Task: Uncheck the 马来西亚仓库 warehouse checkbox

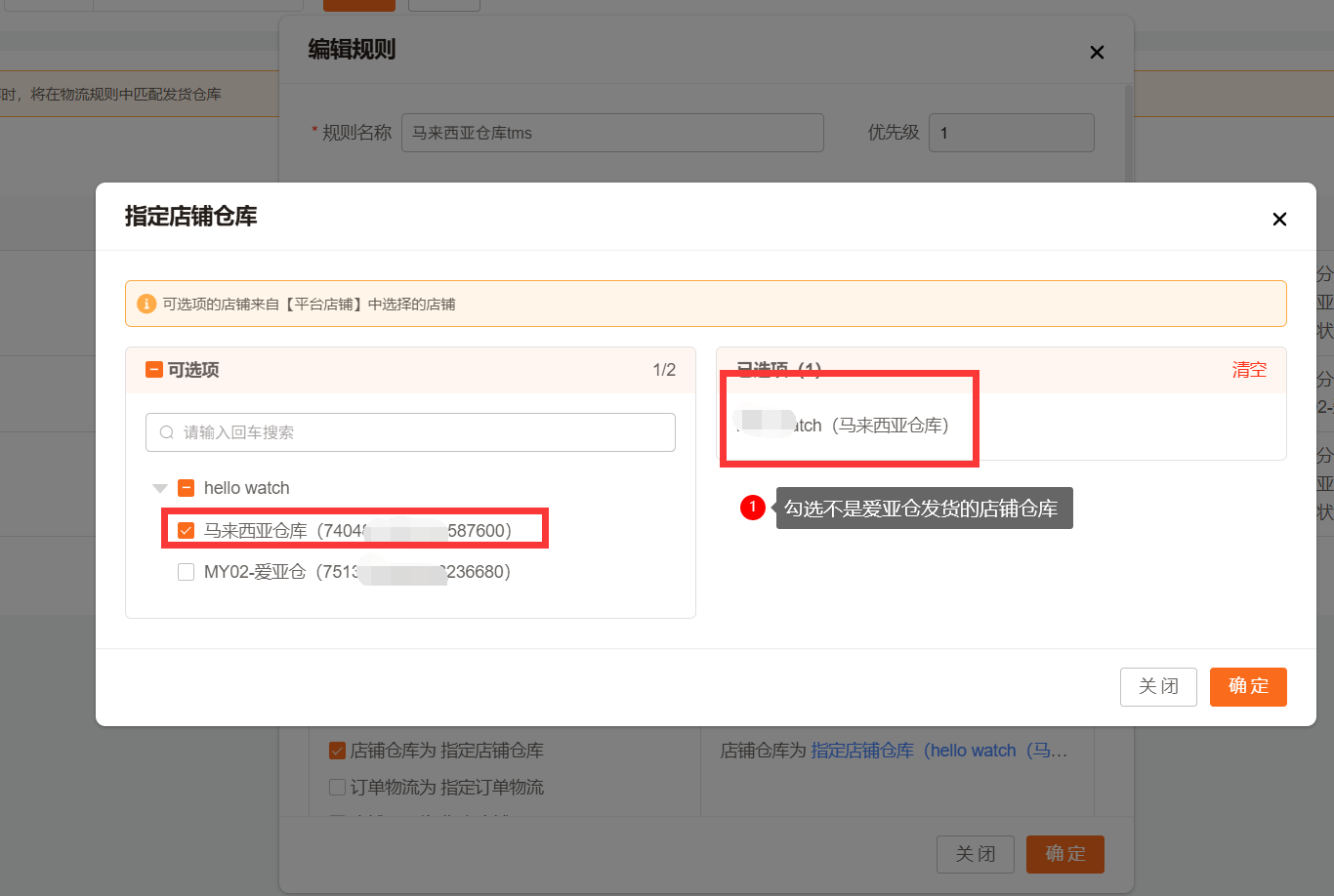Action: [x=186, y=531]
